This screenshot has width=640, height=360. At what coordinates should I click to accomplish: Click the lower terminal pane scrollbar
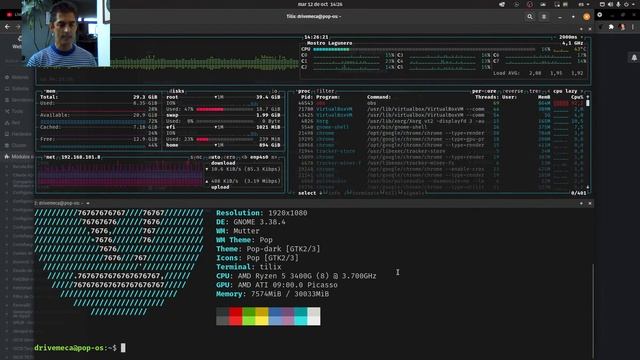click(593, 310)
